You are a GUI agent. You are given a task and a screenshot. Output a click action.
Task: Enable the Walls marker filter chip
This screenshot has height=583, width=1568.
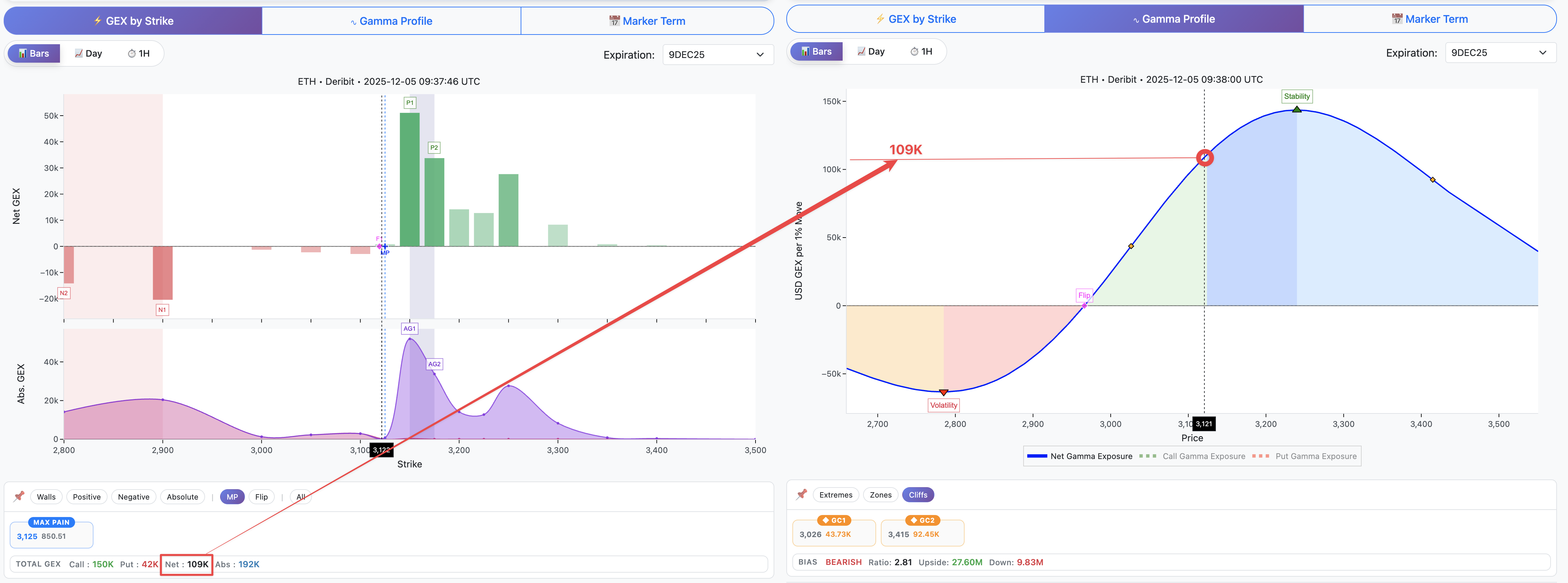46,497
